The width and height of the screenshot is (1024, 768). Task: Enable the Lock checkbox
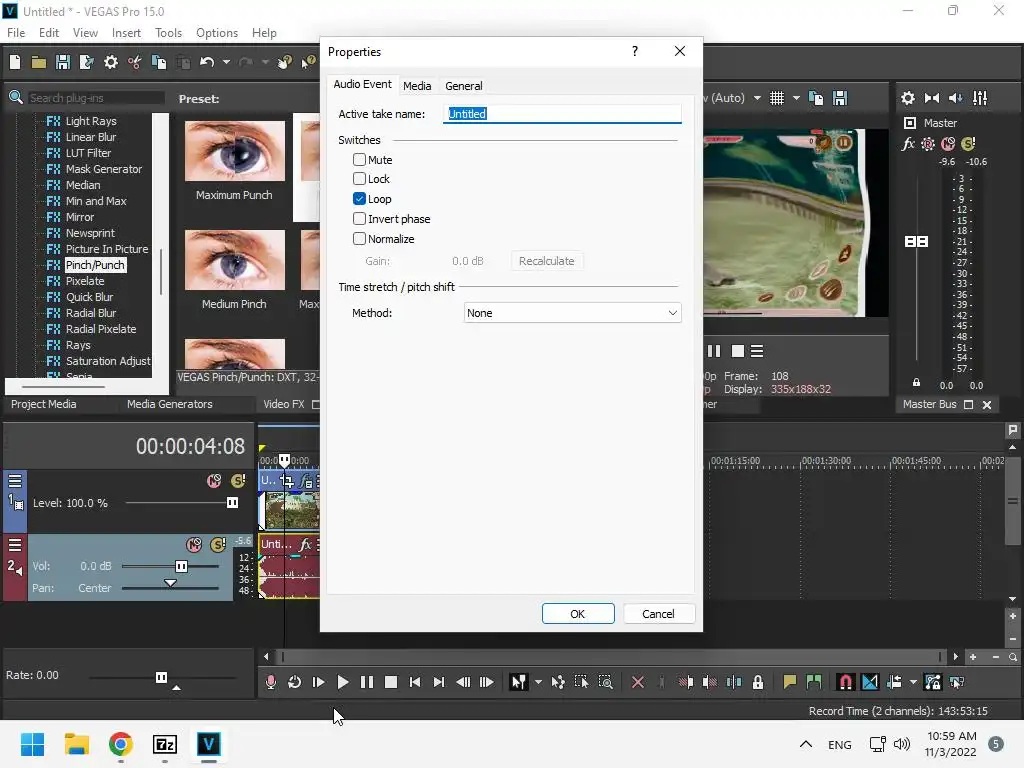(359, 178)
